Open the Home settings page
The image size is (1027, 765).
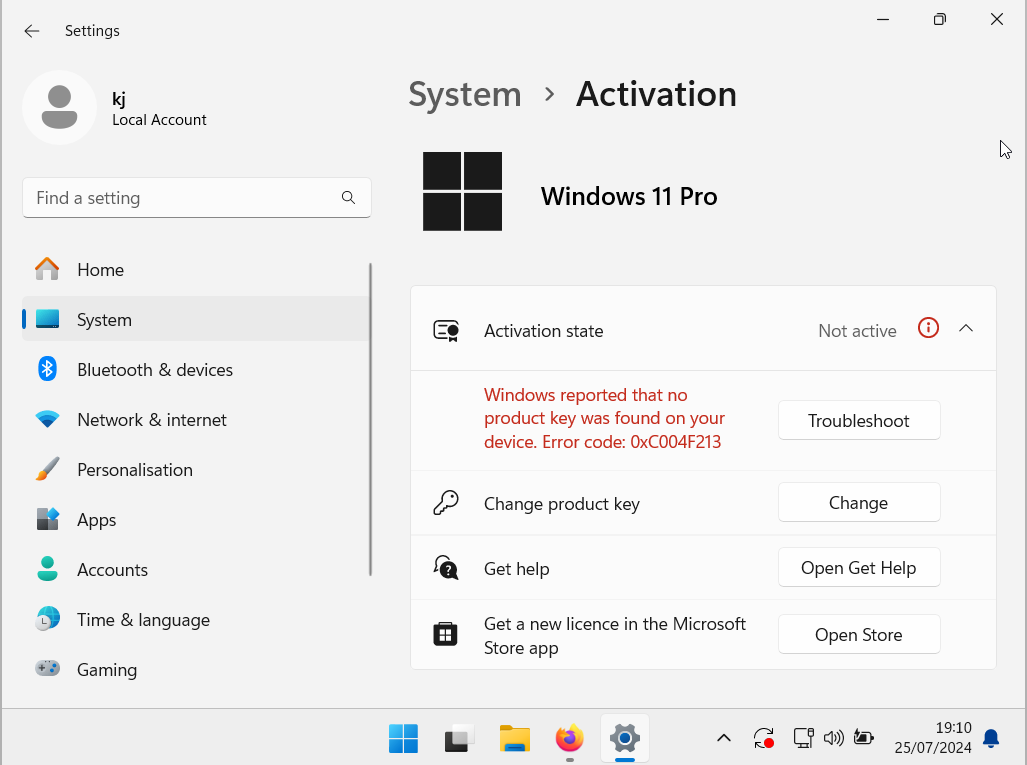[196, 269]
